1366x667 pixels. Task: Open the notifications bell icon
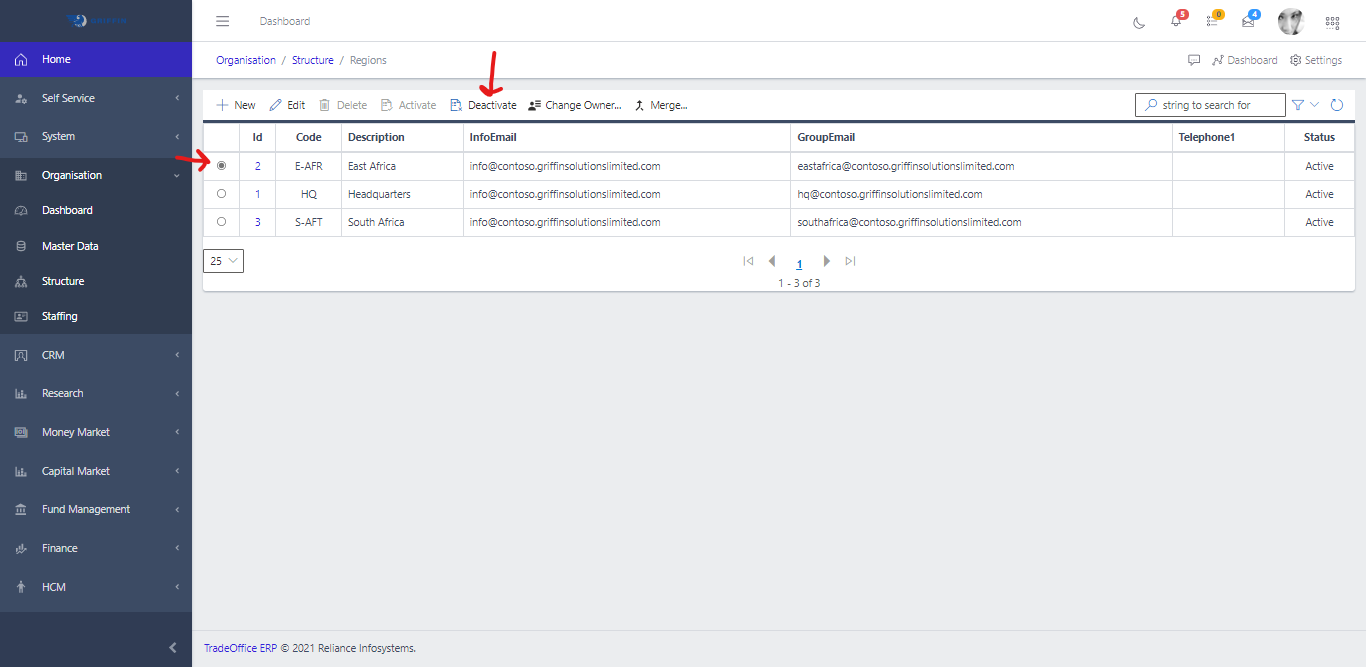click(1176, 22)
